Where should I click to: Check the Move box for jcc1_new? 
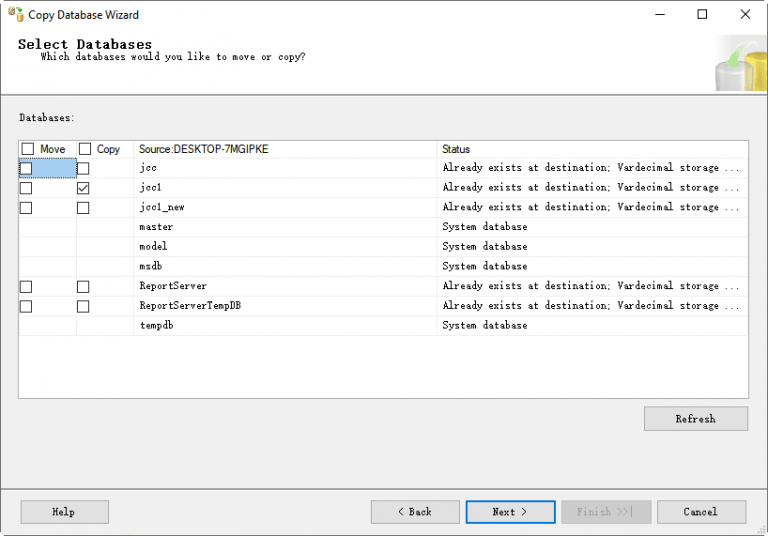[x=26, y=208]
